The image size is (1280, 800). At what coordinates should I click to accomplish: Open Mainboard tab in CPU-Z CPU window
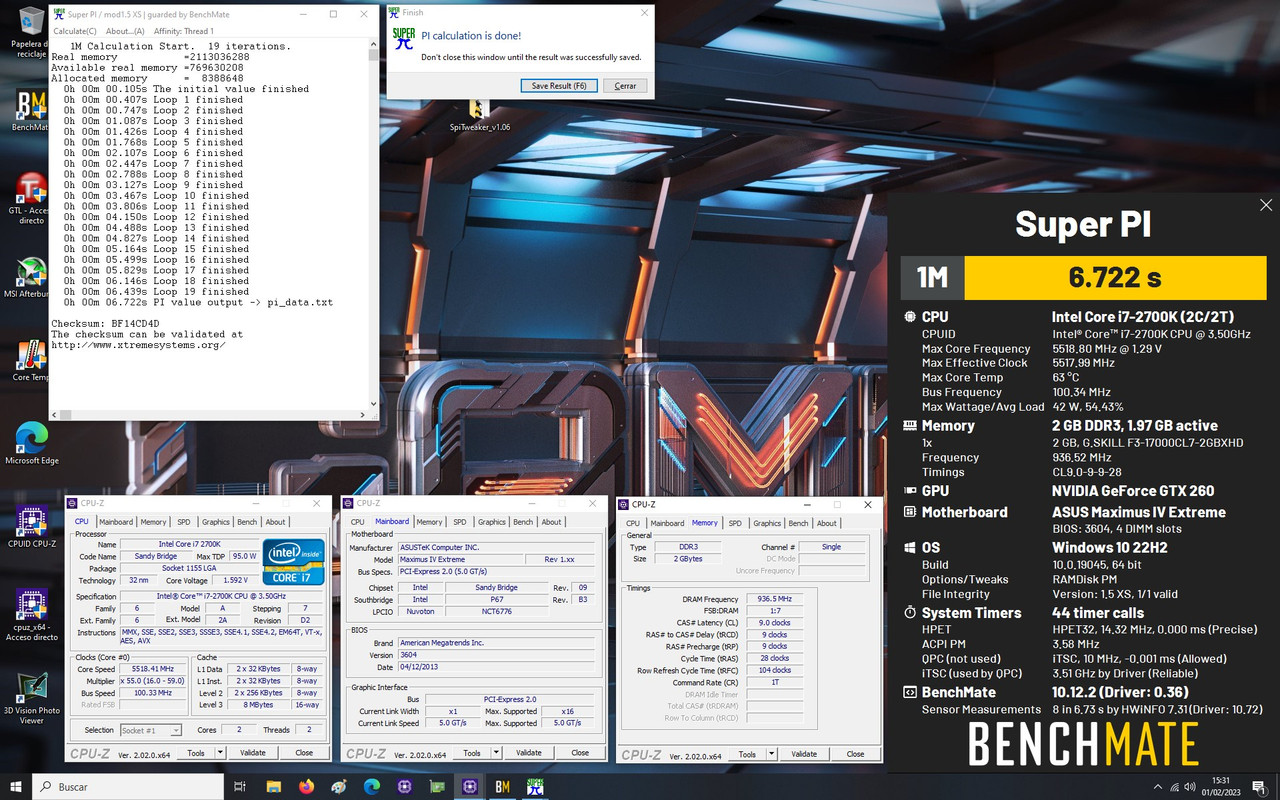click(116, 521)
